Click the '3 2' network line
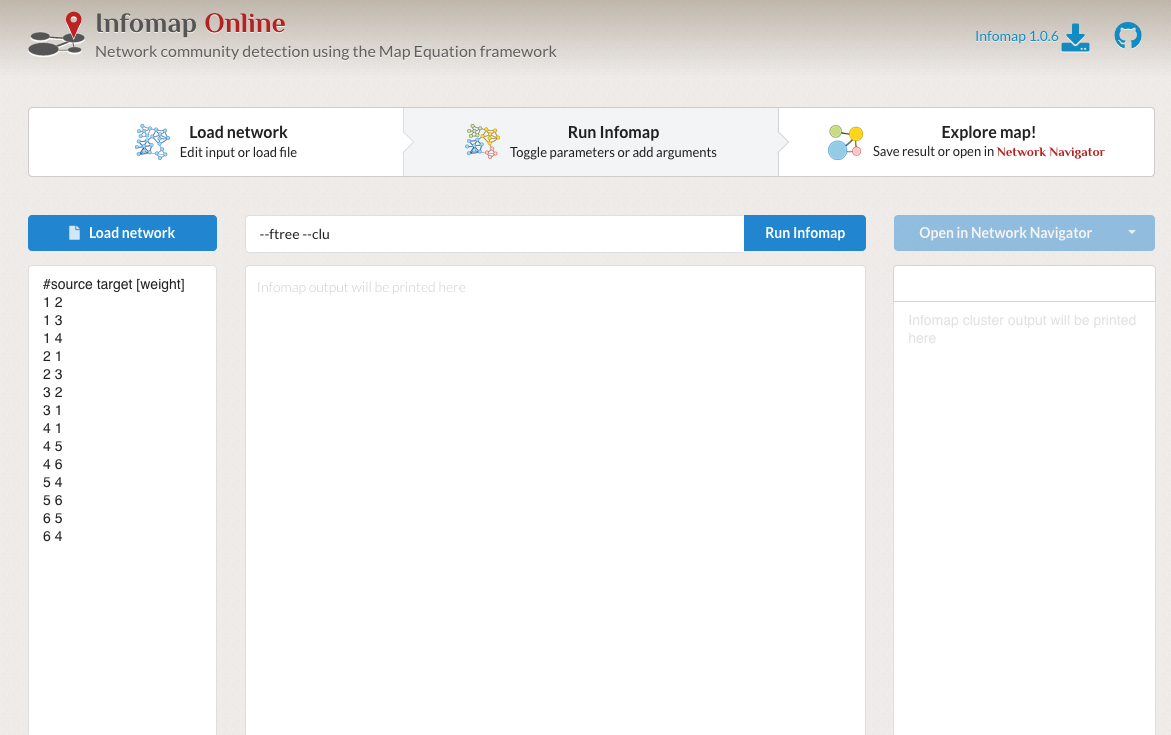Screen dimensions: 1171x735 52,392
